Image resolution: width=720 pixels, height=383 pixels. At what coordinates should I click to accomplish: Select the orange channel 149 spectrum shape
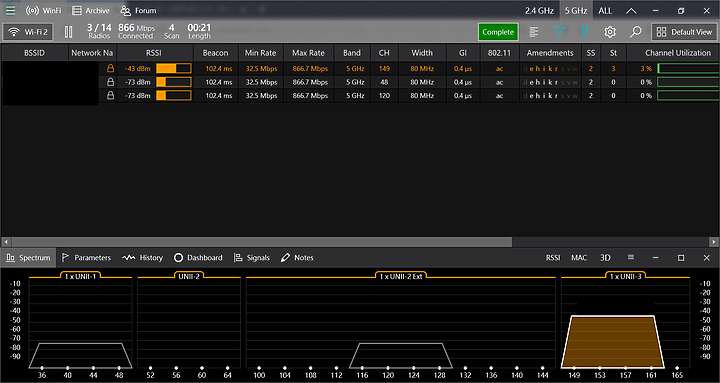(613, 342)
